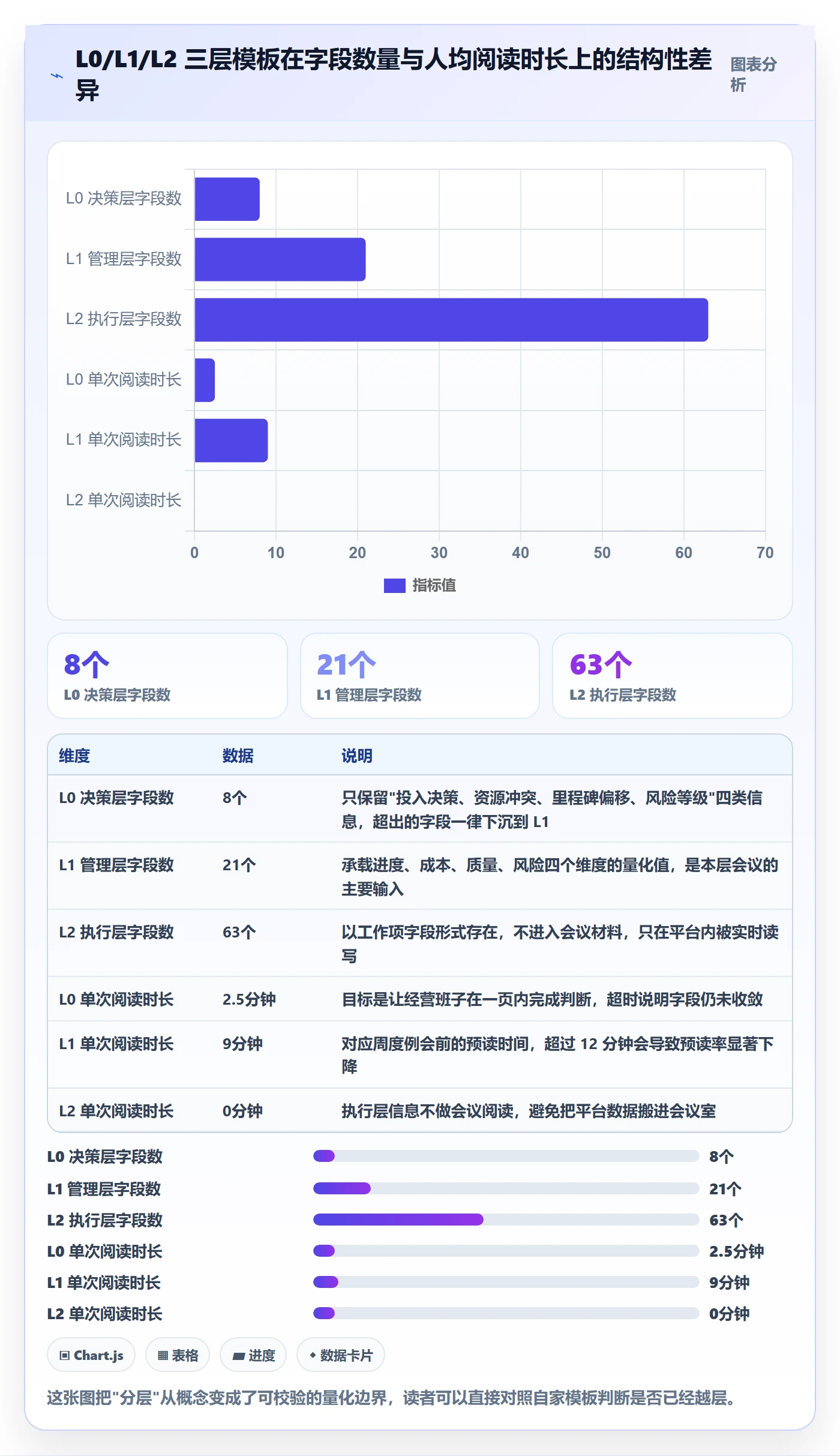Image resolution: width=840 pixels, height=1456 pixels.
Task: Select the L1 管理层字段数 chart bar
Action: tap(280, 259)
